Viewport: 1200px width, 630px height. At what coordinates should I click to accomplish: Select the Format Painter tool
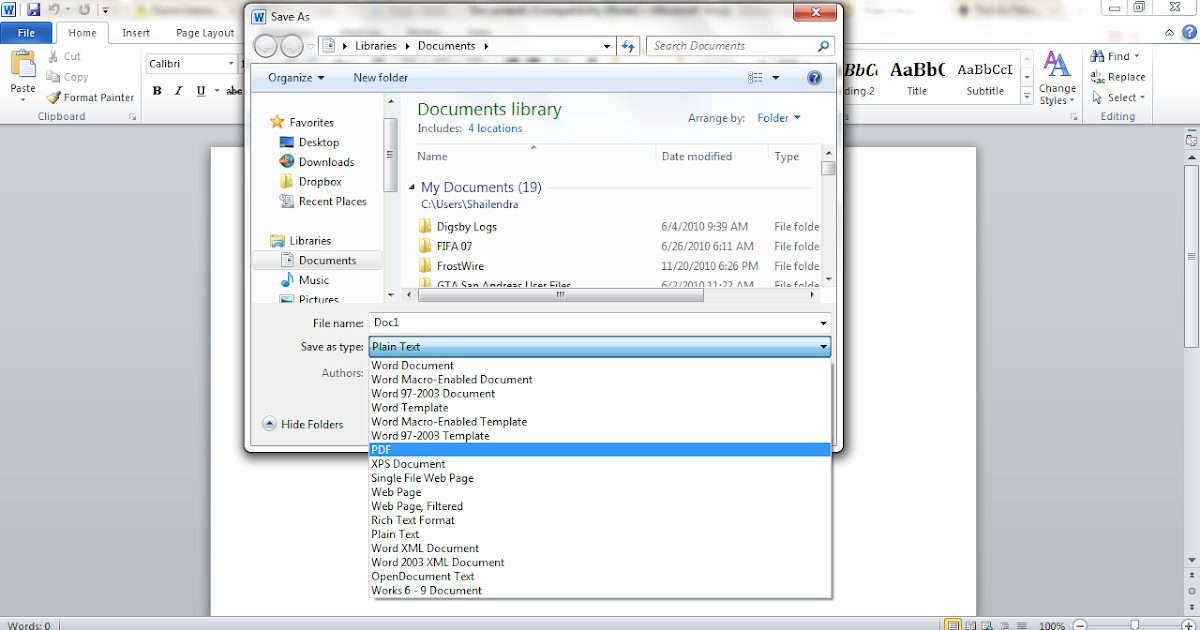click(x=90, y=97)
